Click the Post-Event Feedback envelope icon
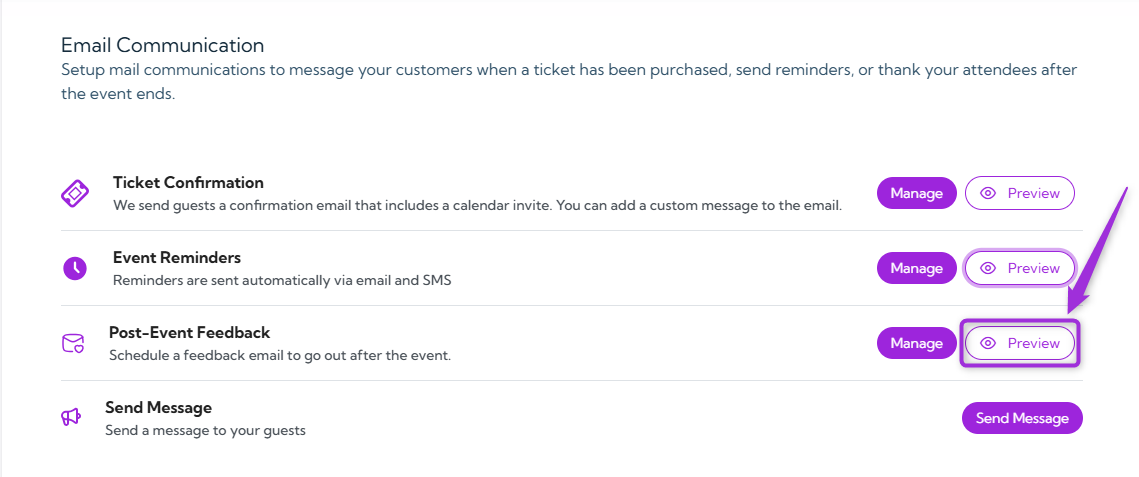Viewport: 1139px width, 477px height. point(73,343)
